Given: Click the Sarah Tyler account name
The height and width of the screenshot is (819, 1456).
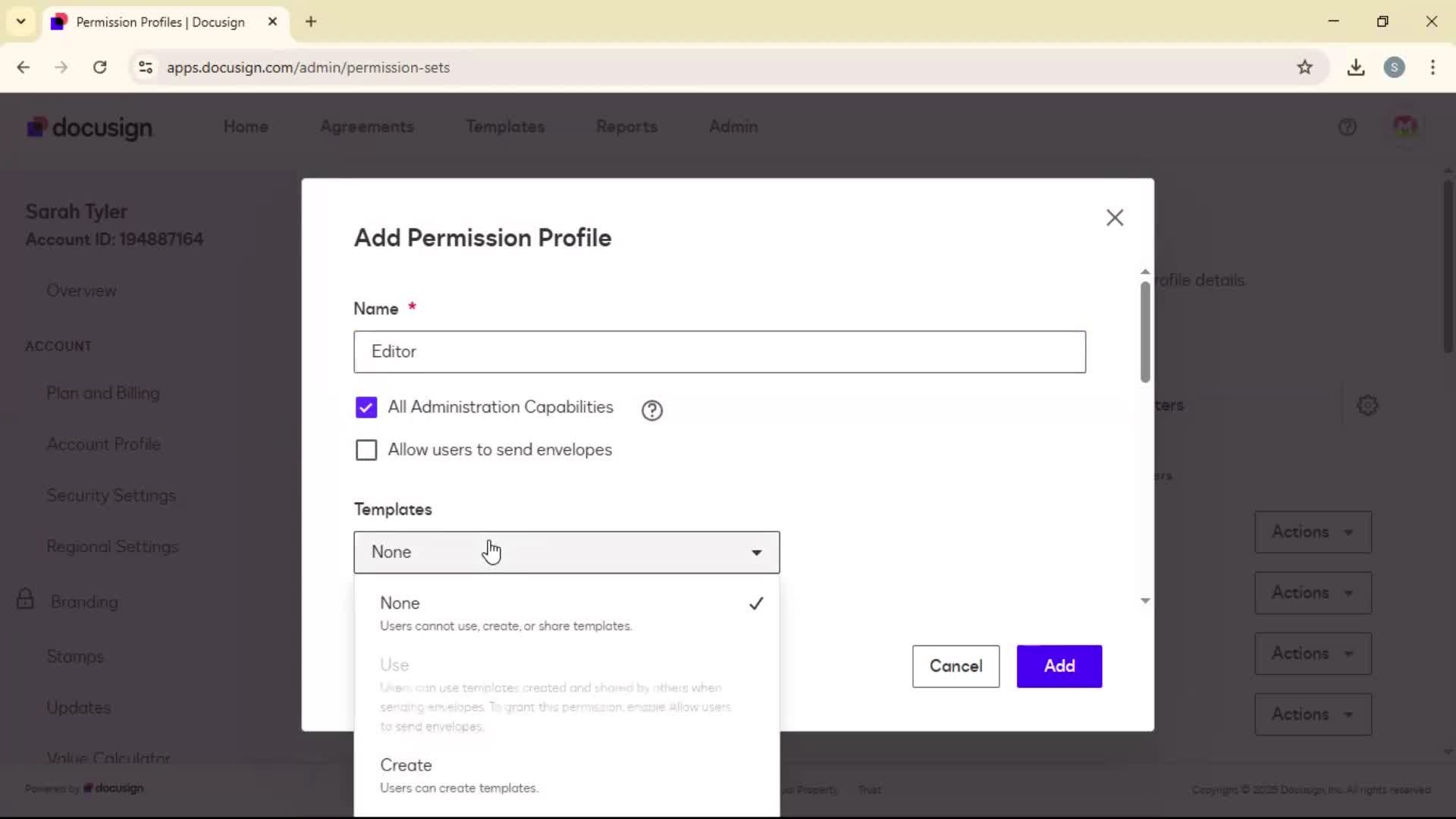Looking at the screenshot, I should 77,212.
